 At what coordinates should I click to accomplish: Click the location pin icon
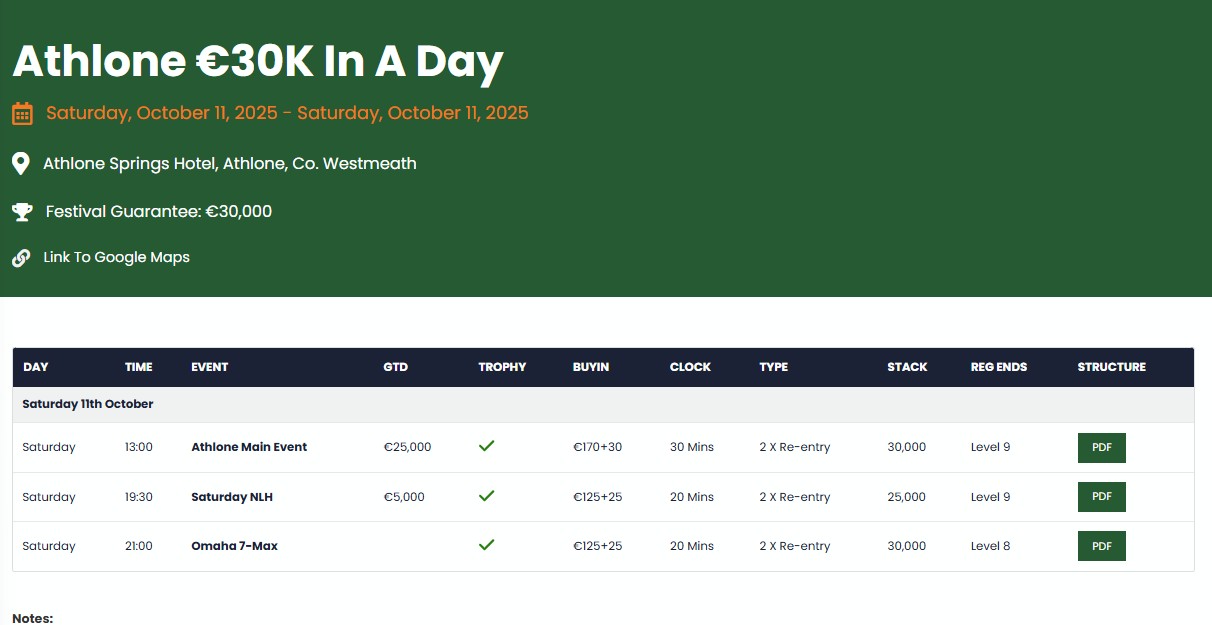tap(21, 163)
